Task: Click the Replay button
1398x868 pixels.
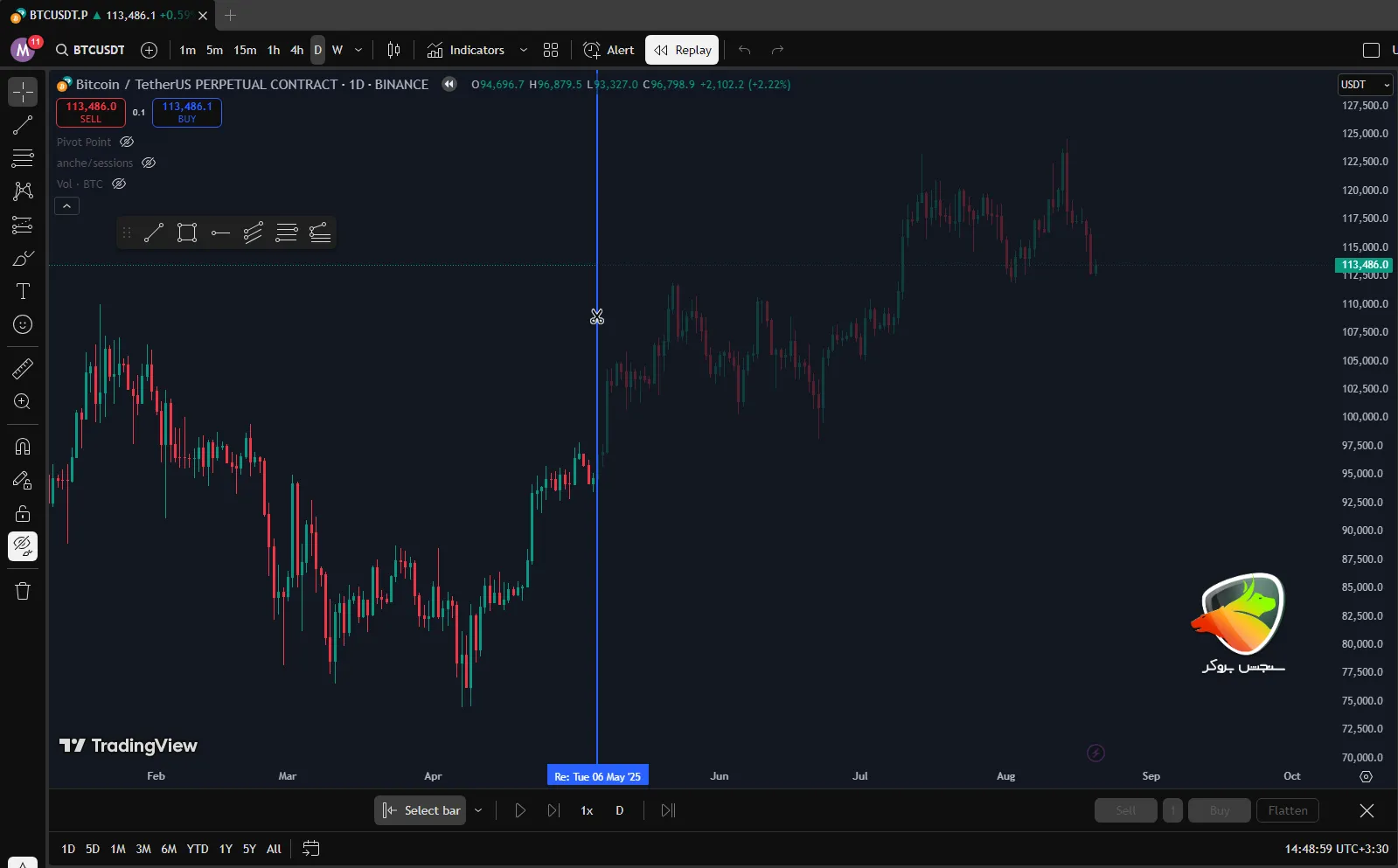Action: point(682,50)
